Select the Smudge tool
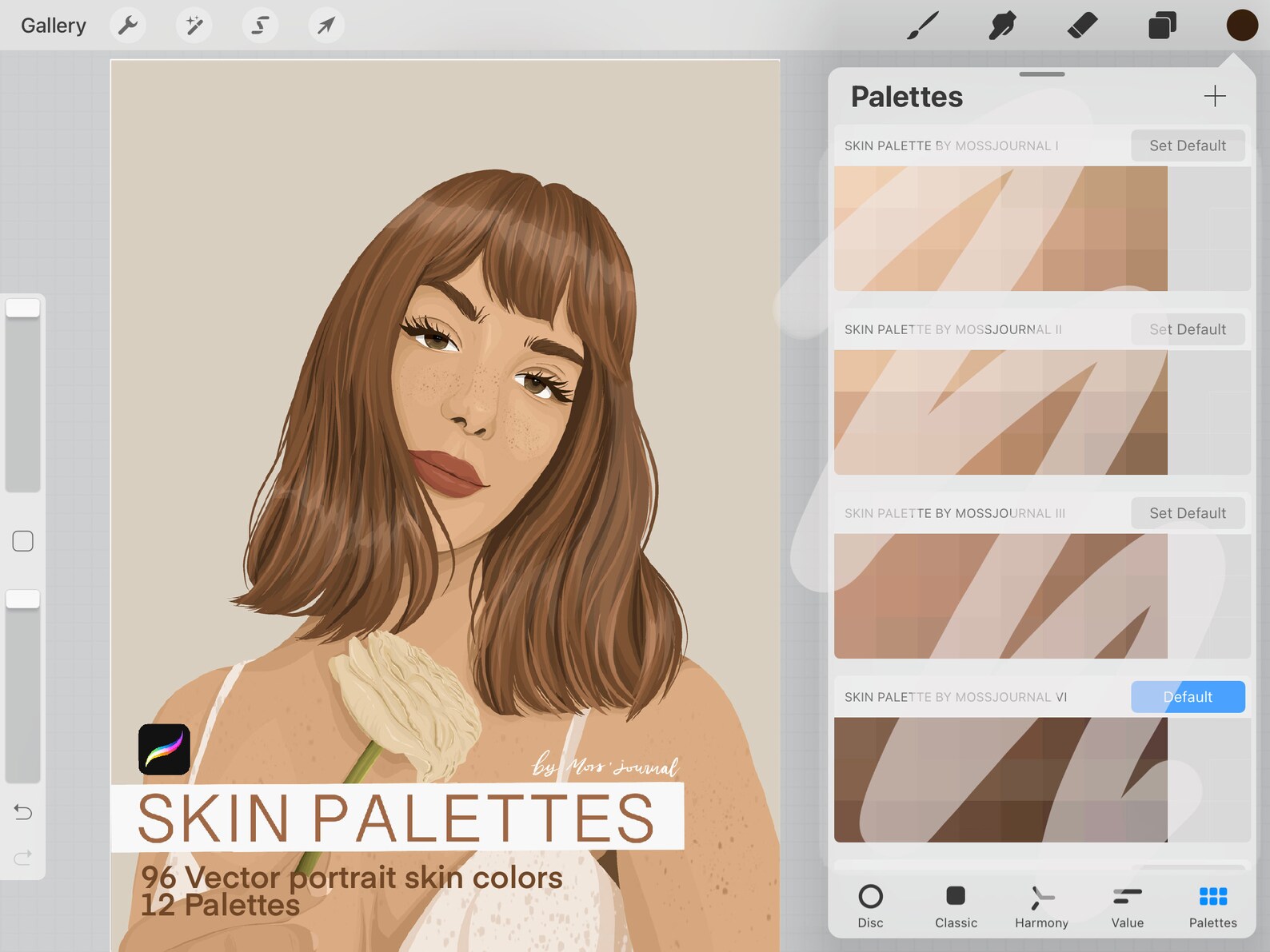This screenshot has width=1270, height=952. click(x=1002, y=26)
